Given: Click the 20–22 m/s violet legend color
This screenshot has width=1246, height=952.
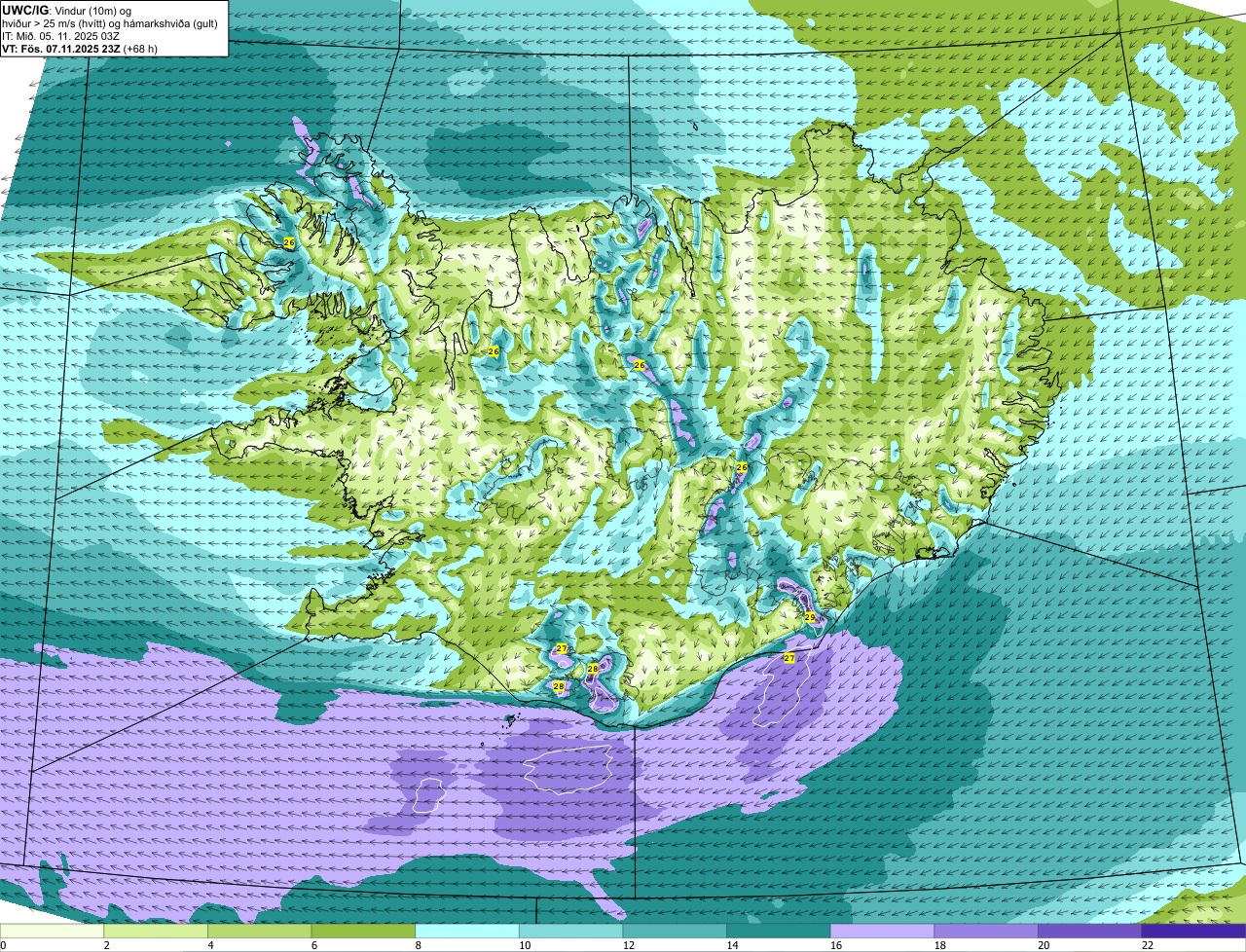Looking at the screenshot, I should [1089, 931].
